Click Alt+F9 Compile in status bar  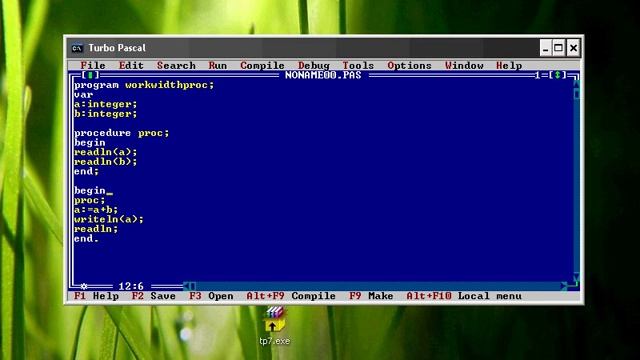click(291, 296)
